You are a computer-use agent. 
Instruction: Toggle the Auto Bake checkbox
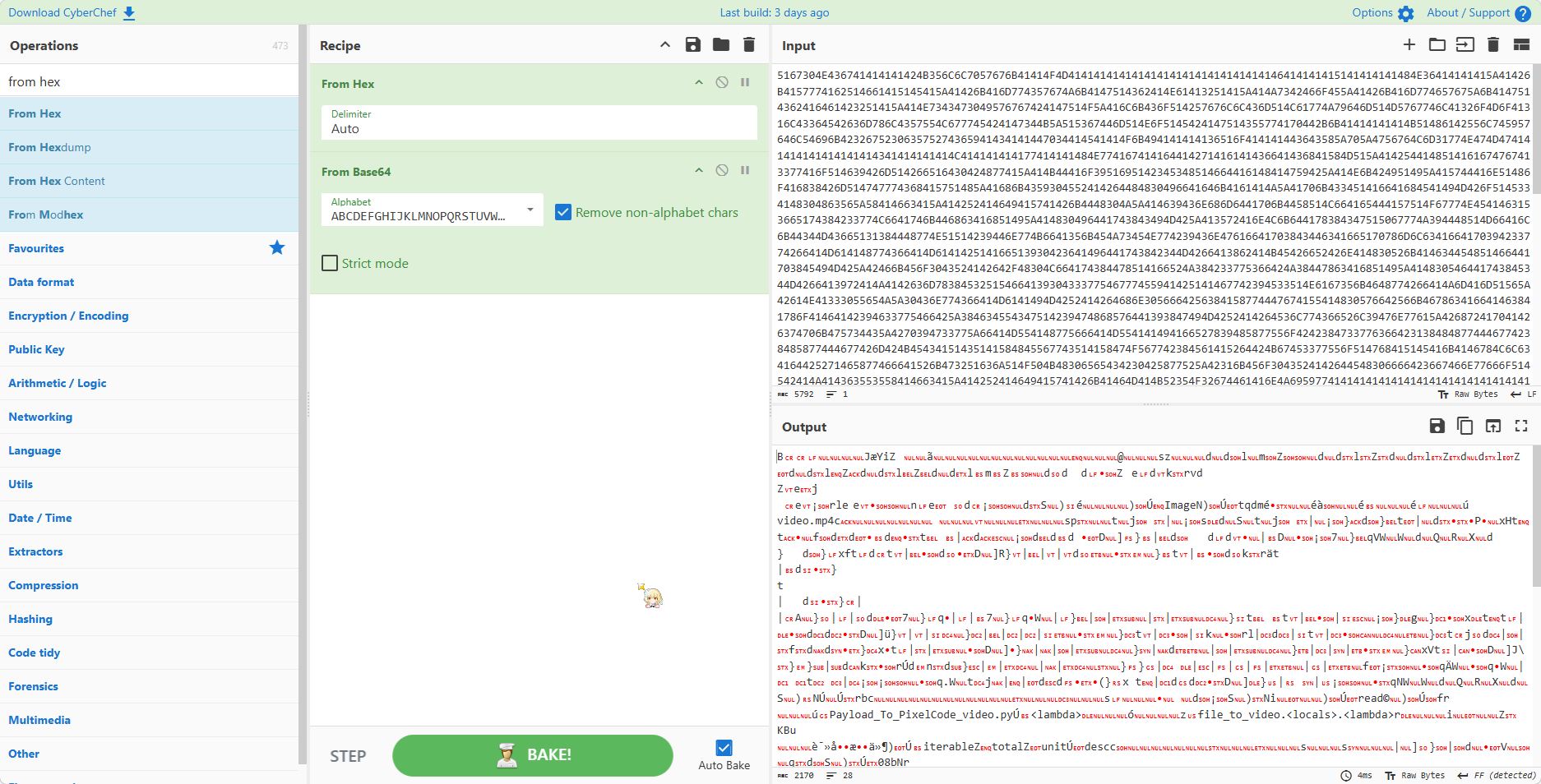click(724, 748)
